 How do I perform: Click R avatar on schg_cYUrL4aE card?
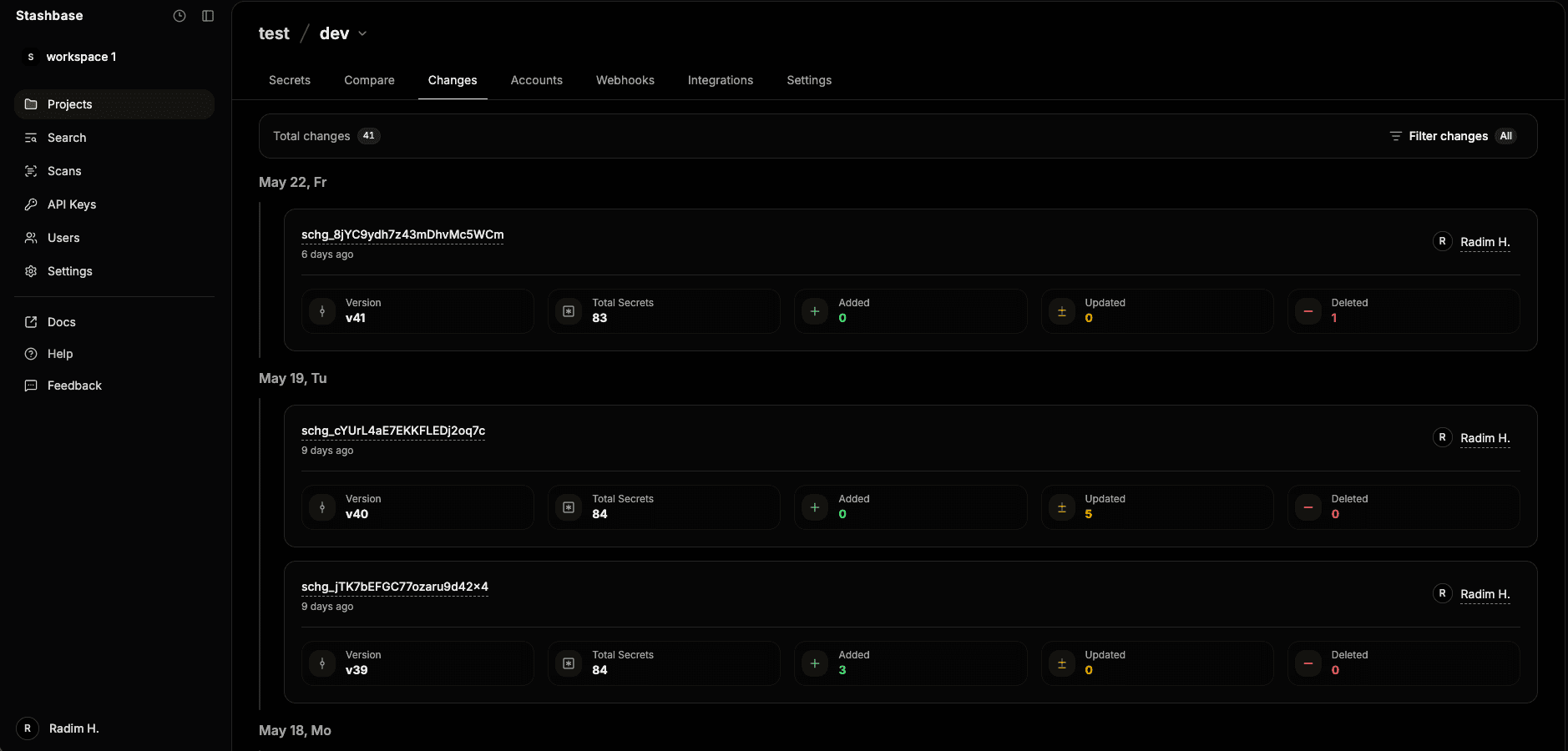[1442, 437]
